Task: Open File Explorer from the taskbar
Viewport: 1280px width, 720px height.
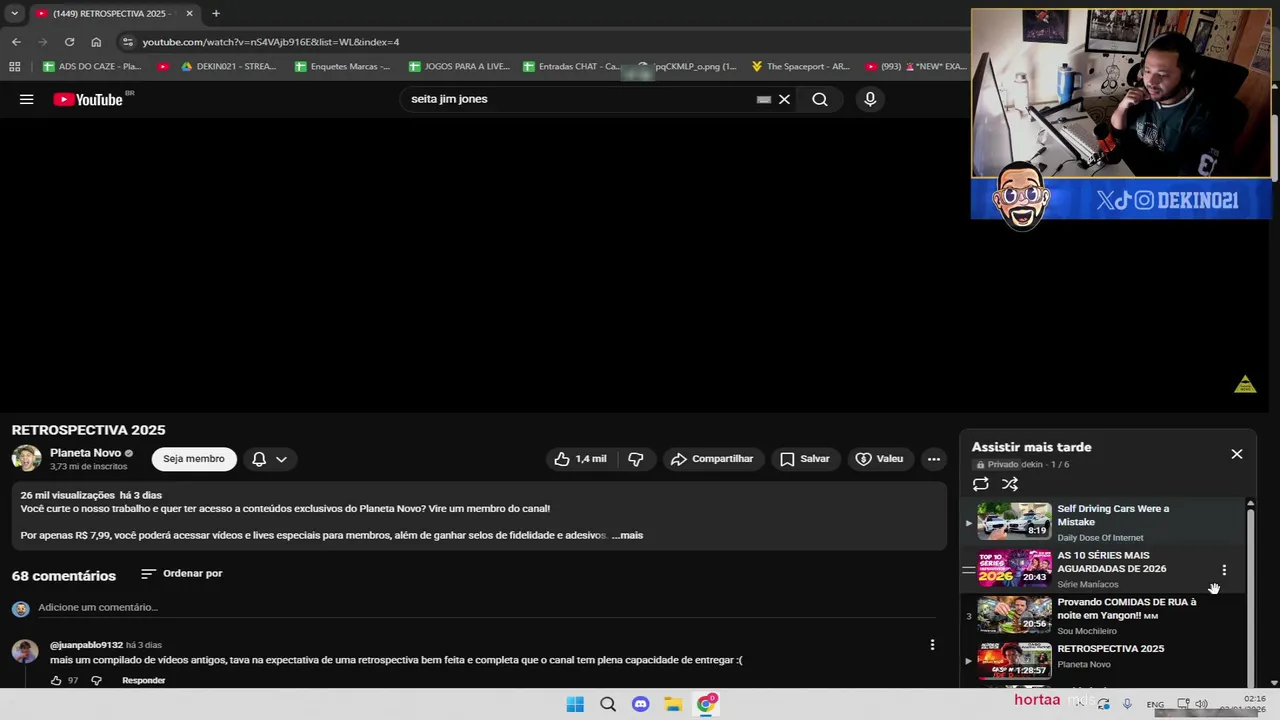Action: click(x=673, y=704)
